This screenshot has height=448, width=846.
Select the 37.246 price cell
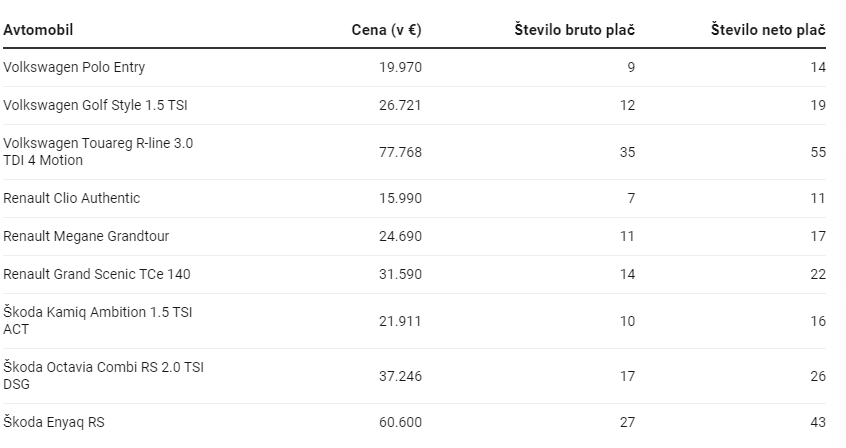pos(400,376)
